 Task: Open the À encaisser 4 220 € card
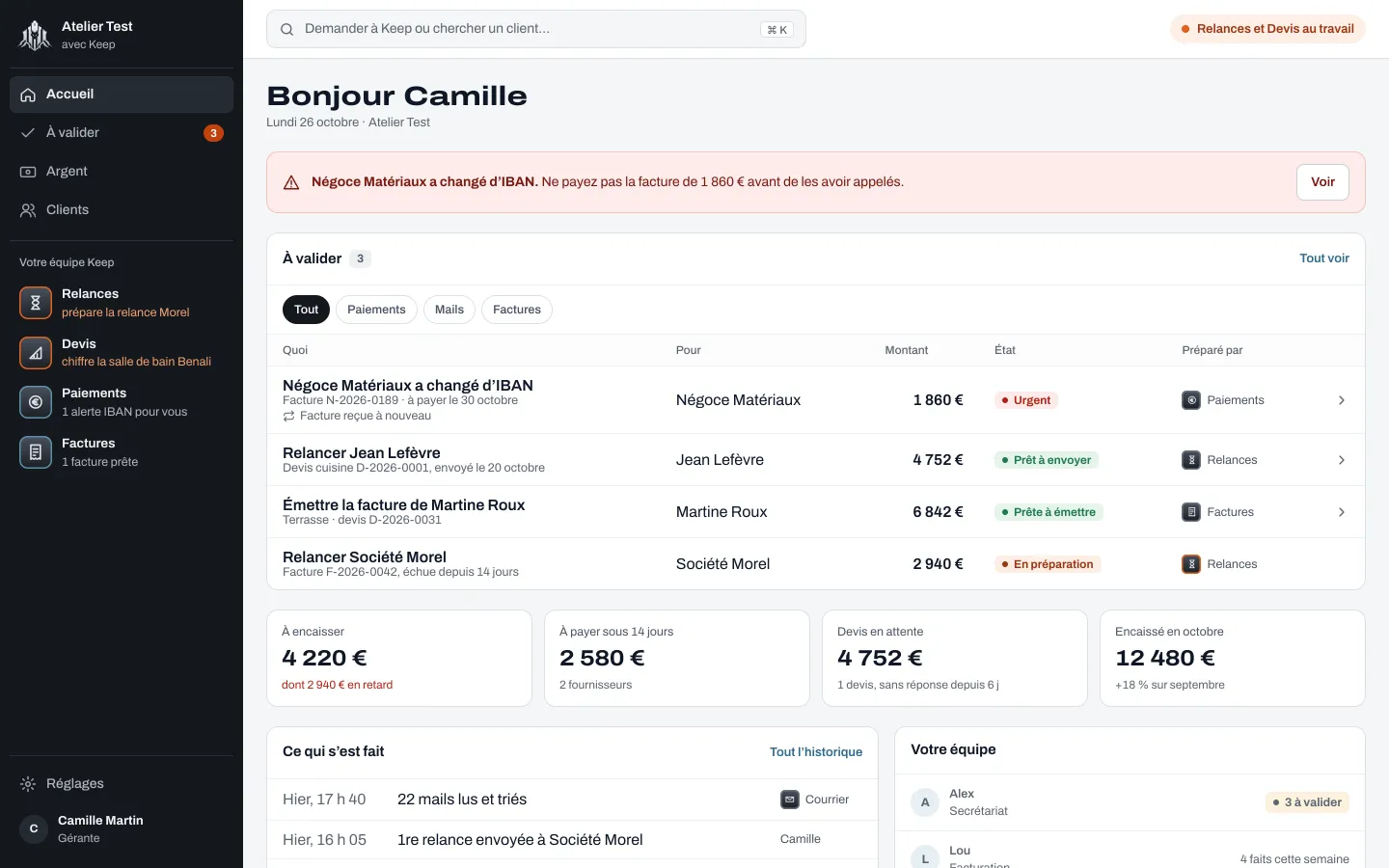399,659
